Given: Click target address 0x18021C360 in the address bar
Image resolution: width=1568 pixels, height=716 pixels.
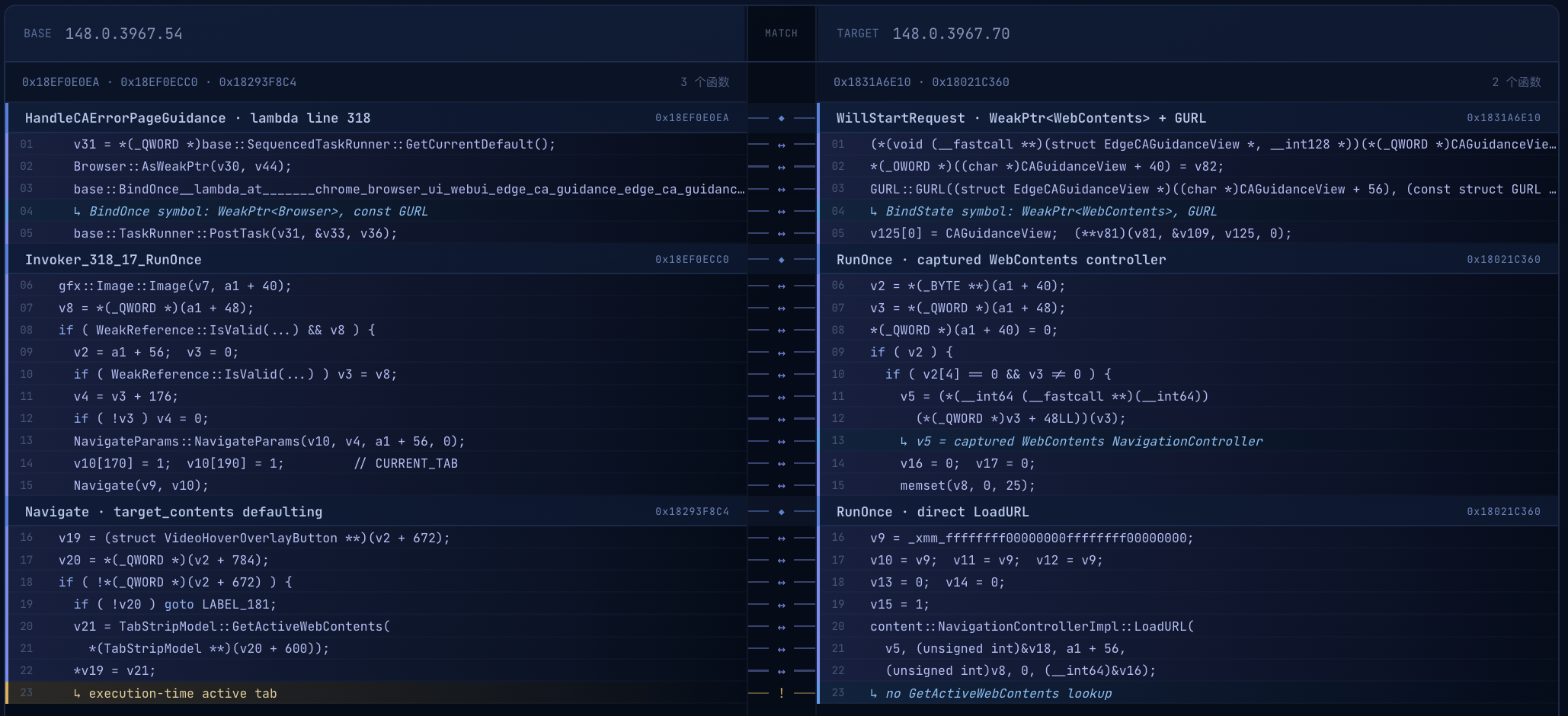Looking at the screenshot, I should 971,82.
